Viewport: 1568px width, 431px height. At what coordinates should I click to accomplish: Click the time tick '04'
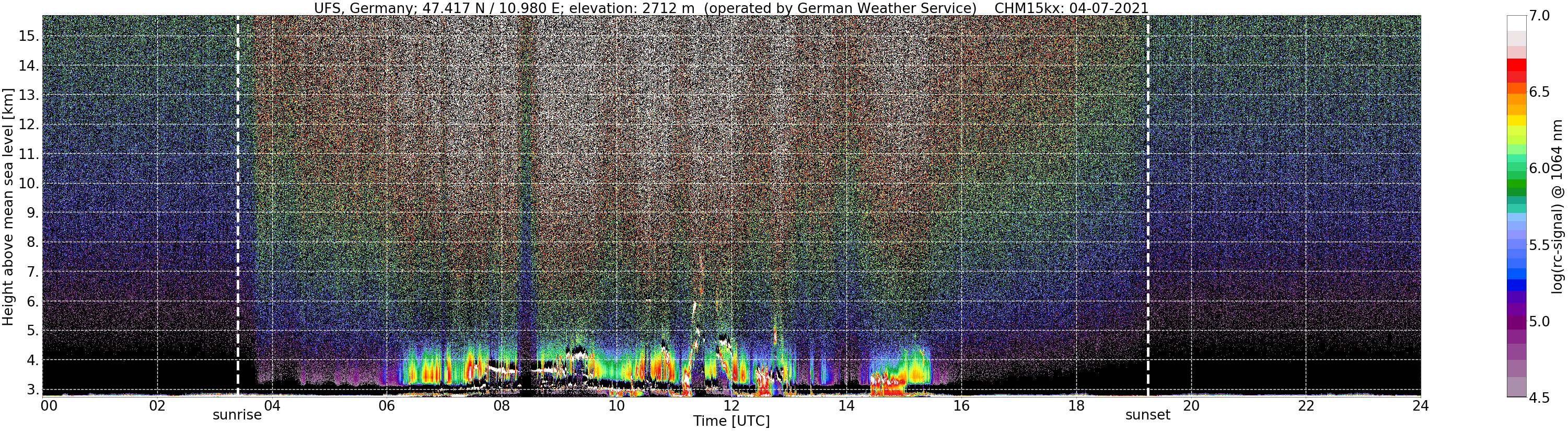[x=272, y=405]
